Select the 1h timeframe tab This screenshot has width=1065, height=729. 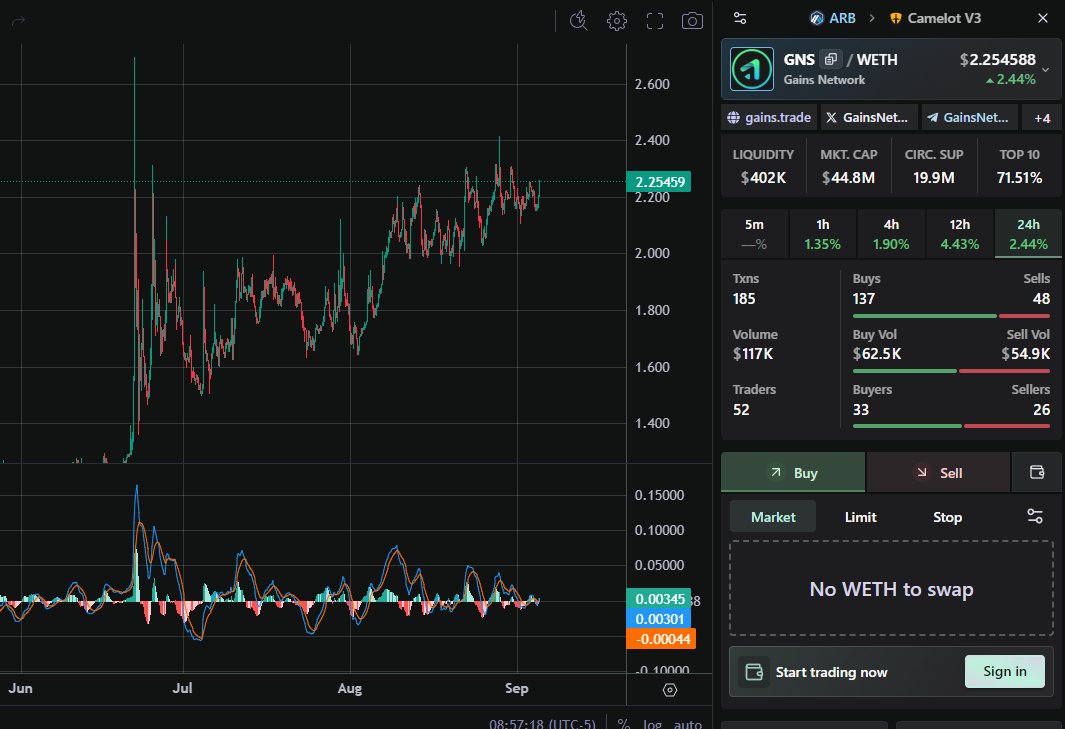[x=823, y=234]
